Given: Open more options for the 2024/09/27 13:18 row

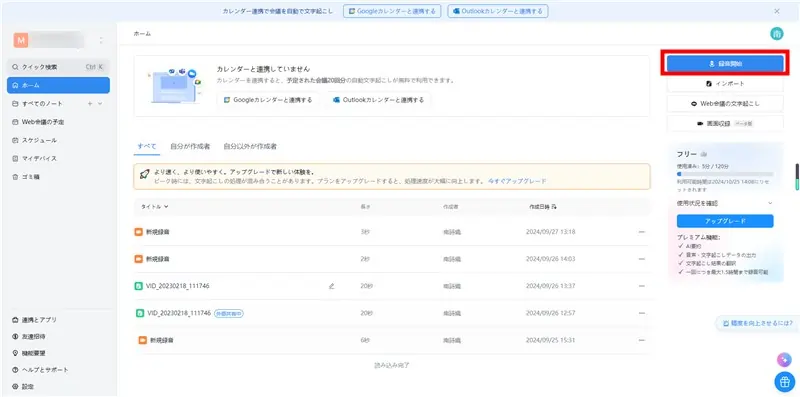Looking at the screenshot, I should (641, 232).
